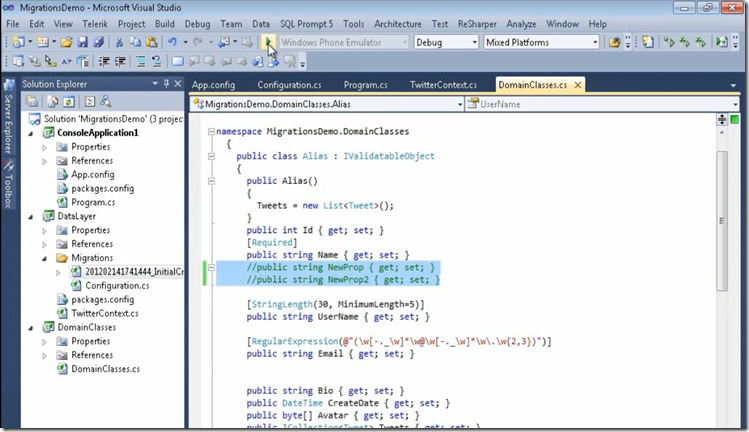749x432 pixels.
Task: Switch to the Program.cs tab
Action: tap(365, 85)
